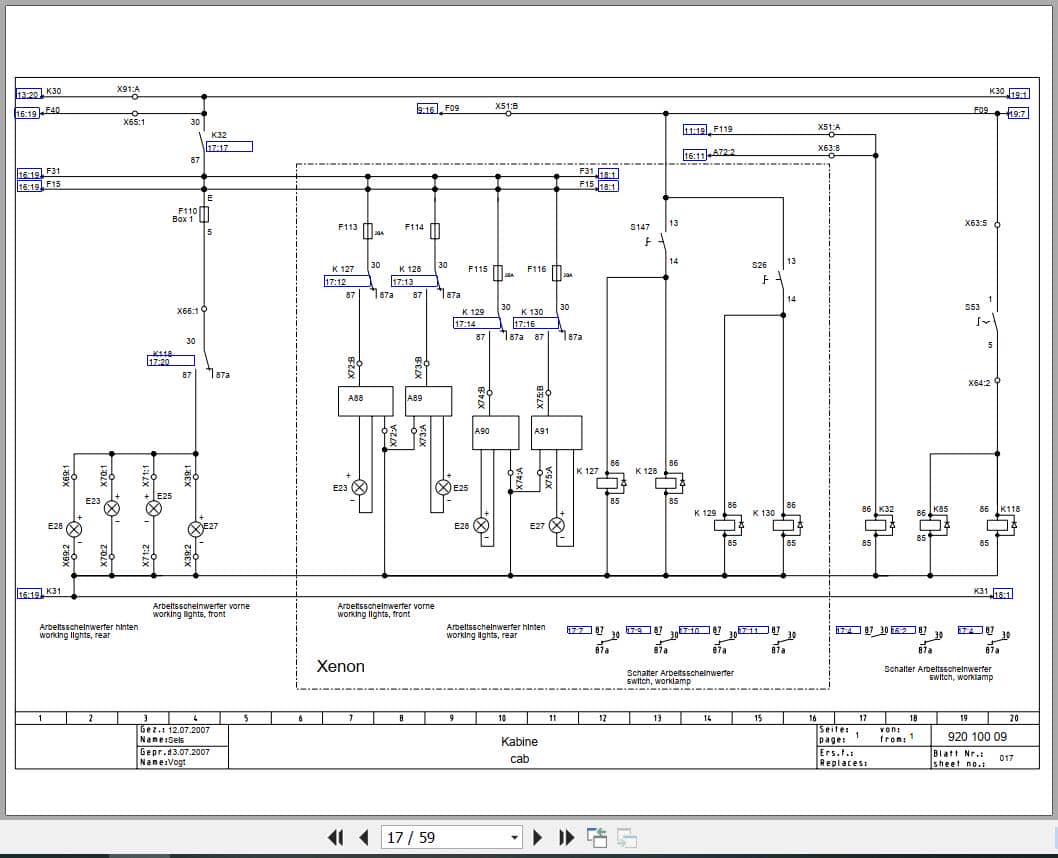Open the 16:11 reference next to A72:2
The height and width of the screenshot is (858, 1058).
[695, 155]
